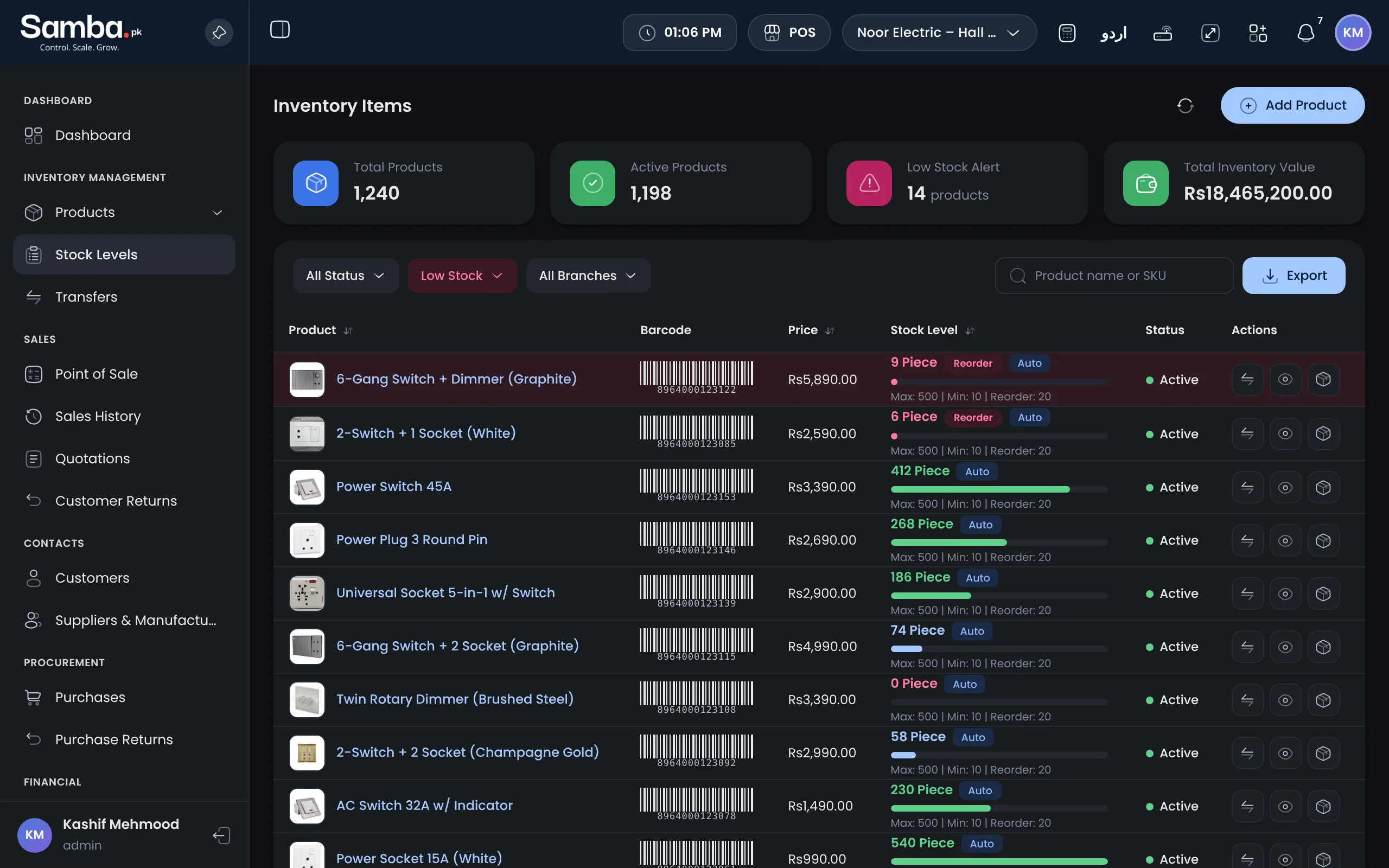This screenshot has width=1389, height=868.
Task: Click transfer icon for Power Plug 3 Round Pin
Action: [1247, 540]
